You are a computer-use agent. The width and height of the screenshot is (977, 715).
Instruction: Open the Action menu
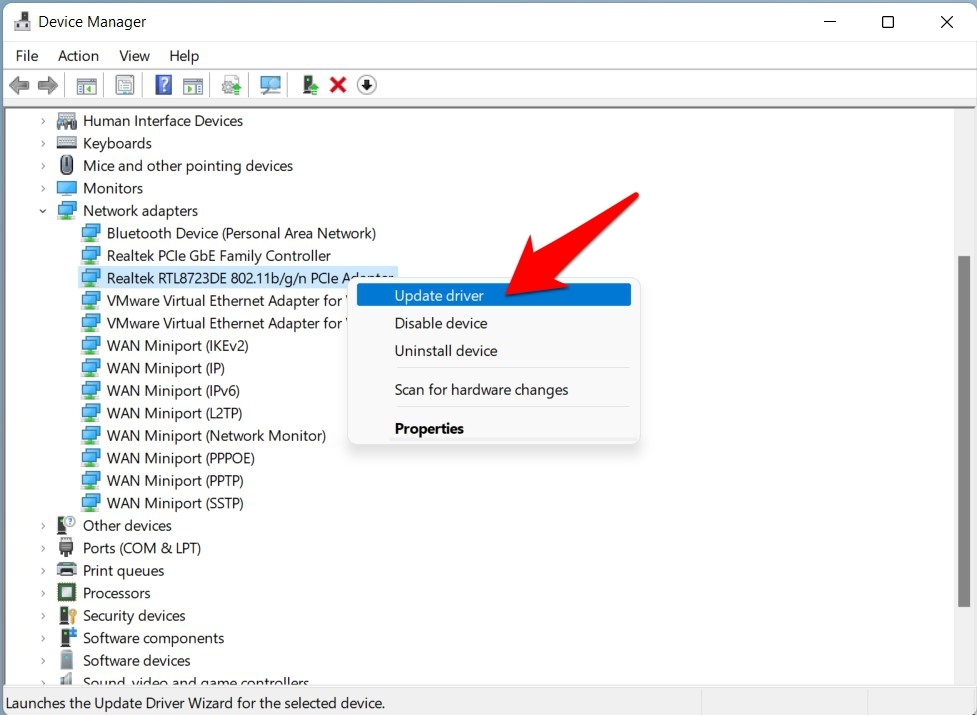[x=78, y=56]
